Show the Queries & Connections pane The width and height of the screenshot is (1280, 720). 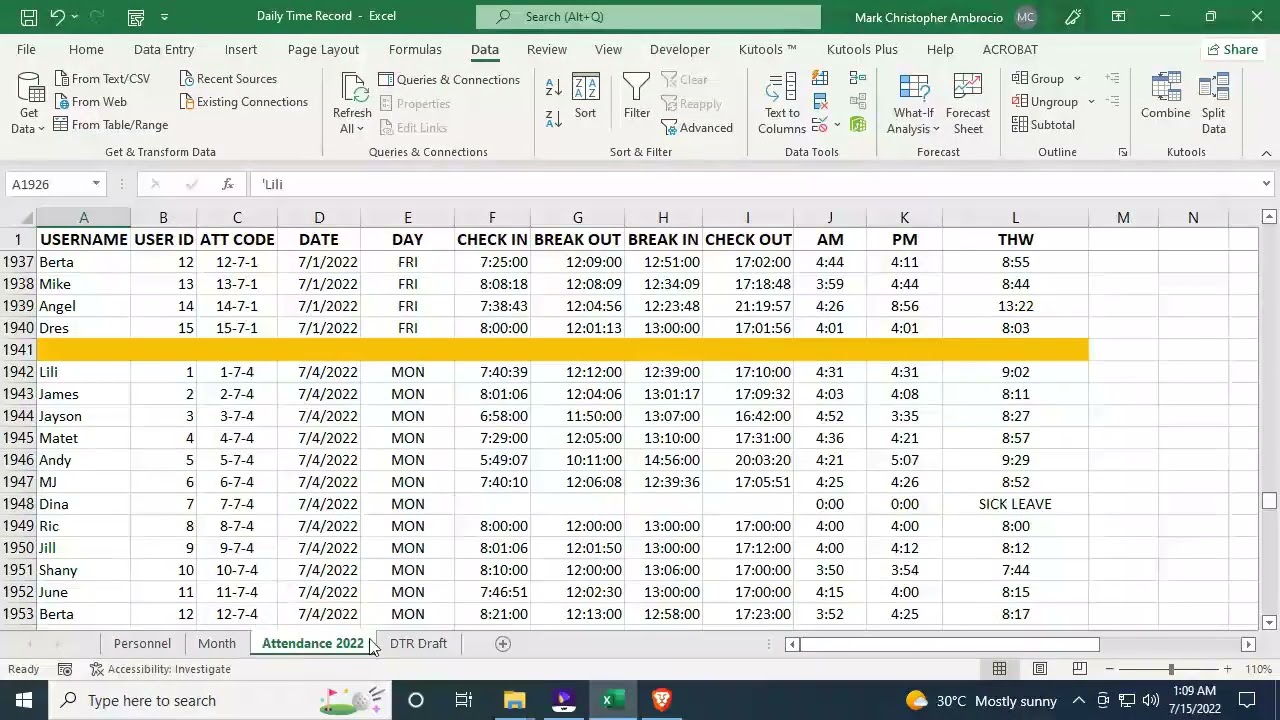[x=449, y=80]
